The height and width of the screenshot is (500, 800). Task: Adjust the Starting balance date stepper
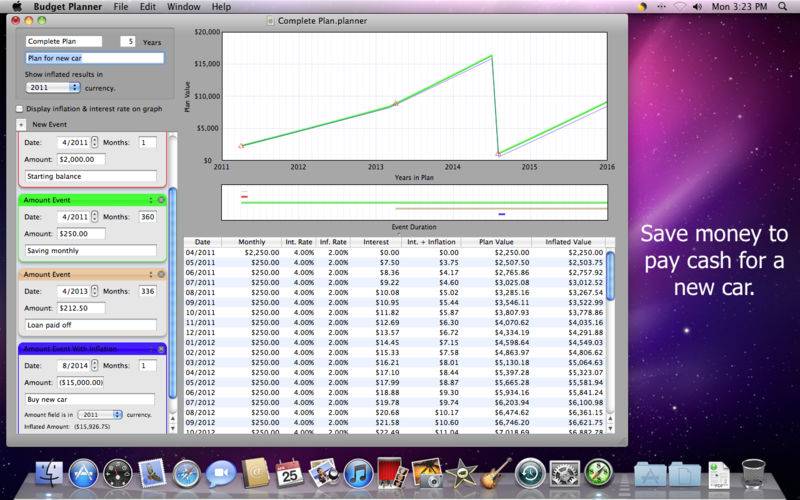coord(94,142)
